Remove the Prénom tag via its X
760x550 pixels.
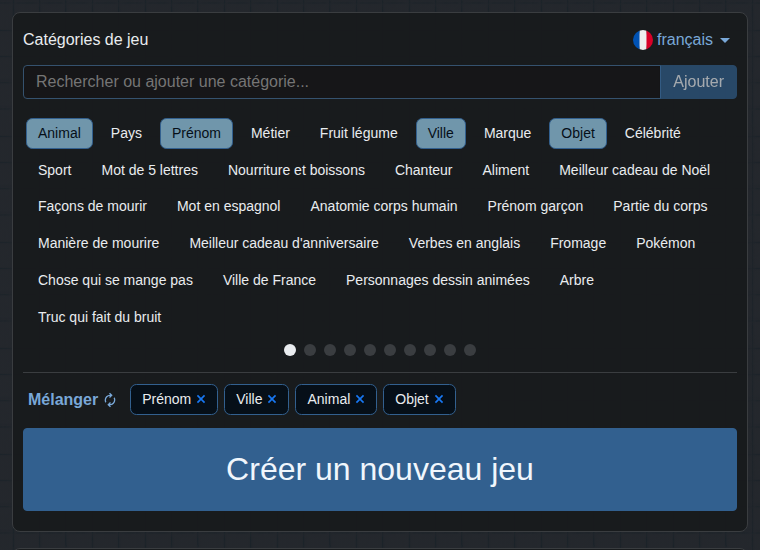(x=201, y=399)
